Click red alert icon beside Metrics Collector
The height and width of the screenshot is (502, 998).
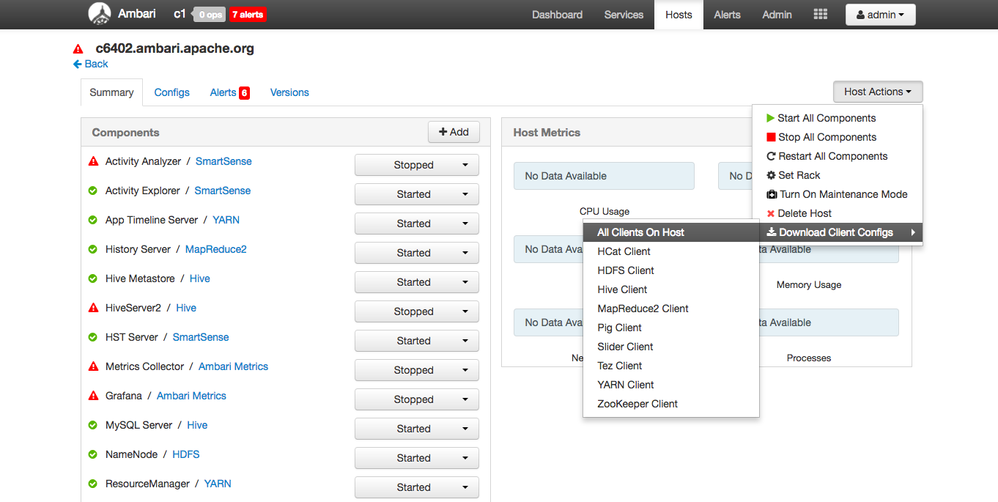click(93, 366)
